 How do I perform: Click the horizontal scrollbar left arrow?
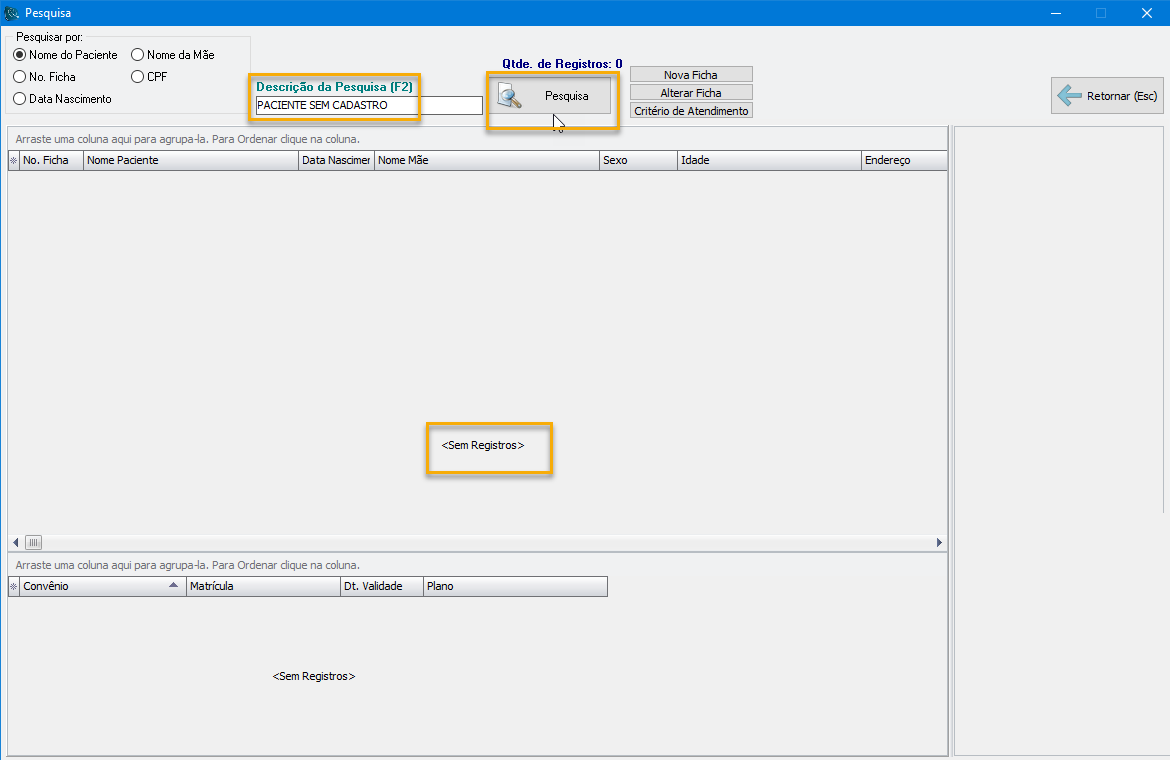[16, 542]
